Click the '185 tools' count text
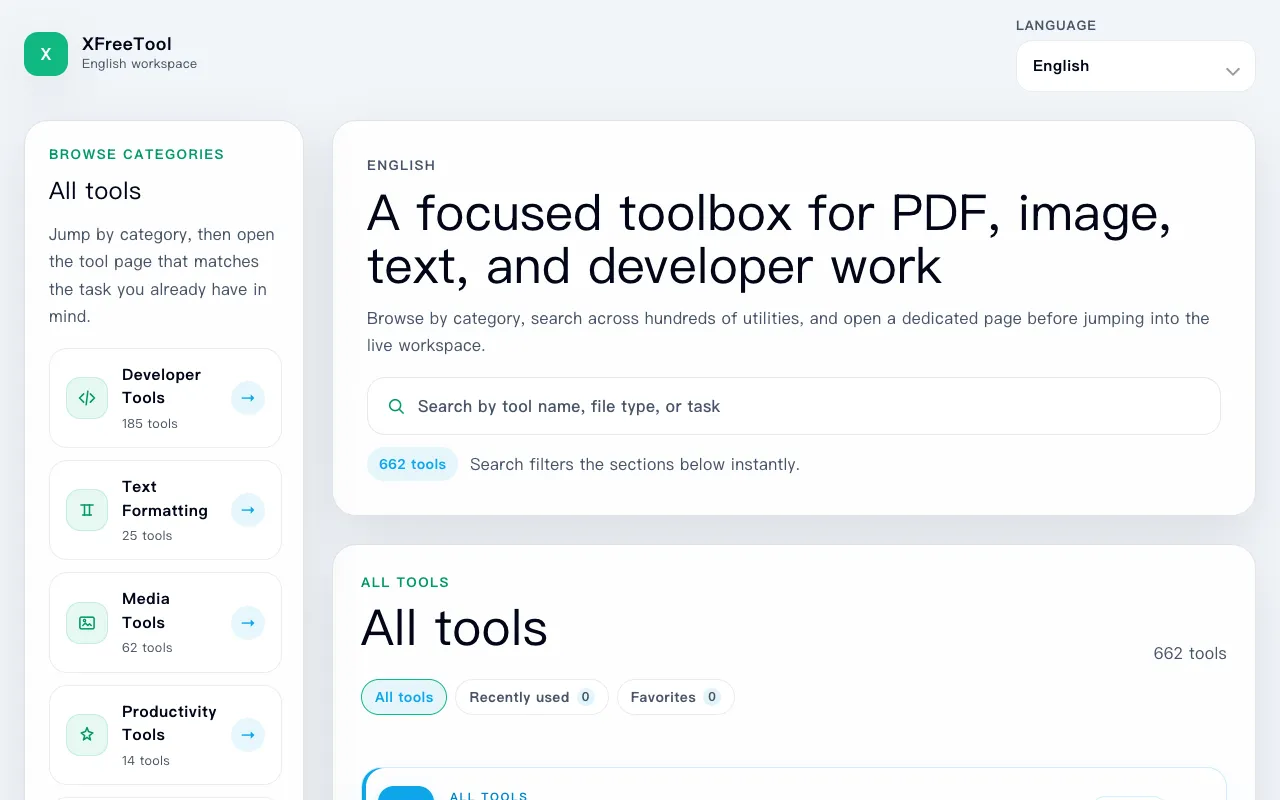This screenshot has width=1280, height=800. click(x=150, y=423)
